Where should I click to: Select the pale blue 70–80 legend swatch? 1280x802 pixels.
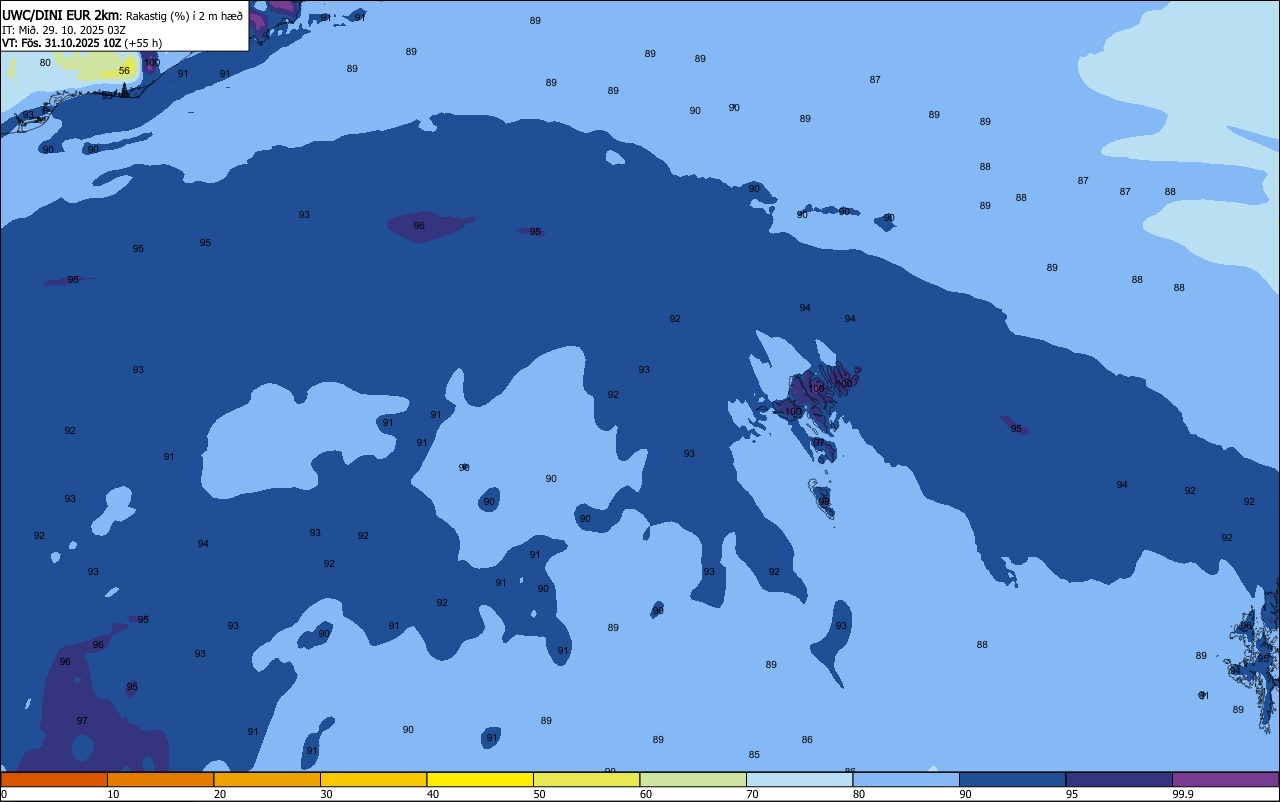pos(799,779)
